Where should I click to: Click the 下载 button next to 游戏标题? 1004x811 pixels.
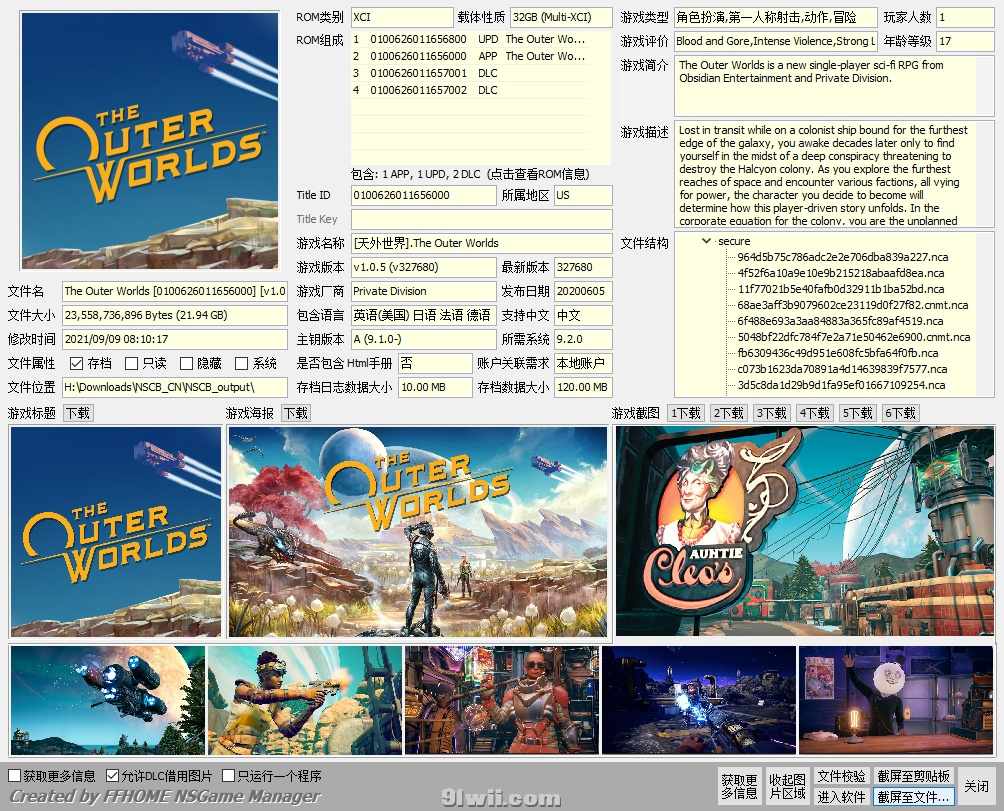click(78, 414)
